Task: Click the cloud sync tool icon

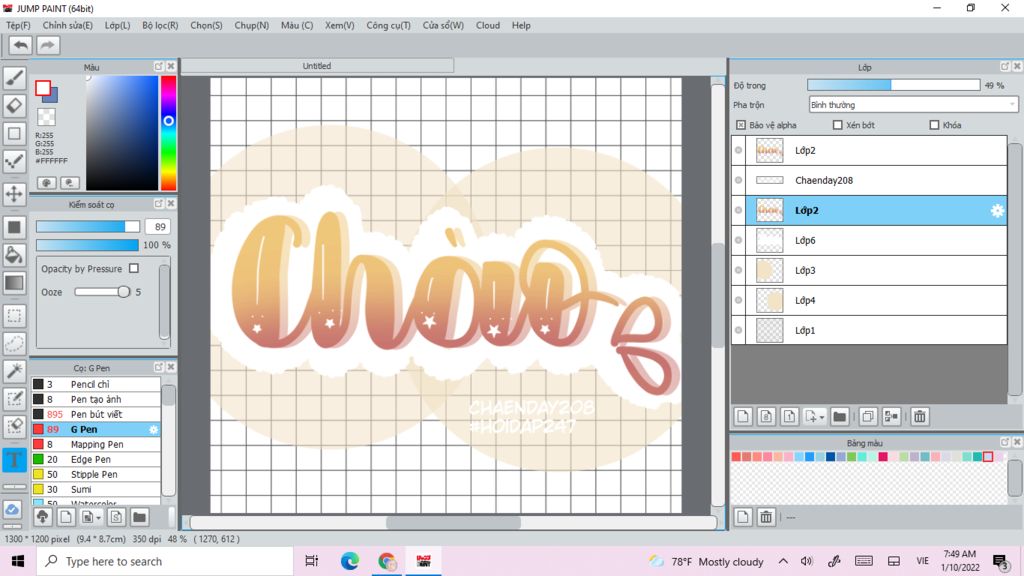Action: point(12,509)
